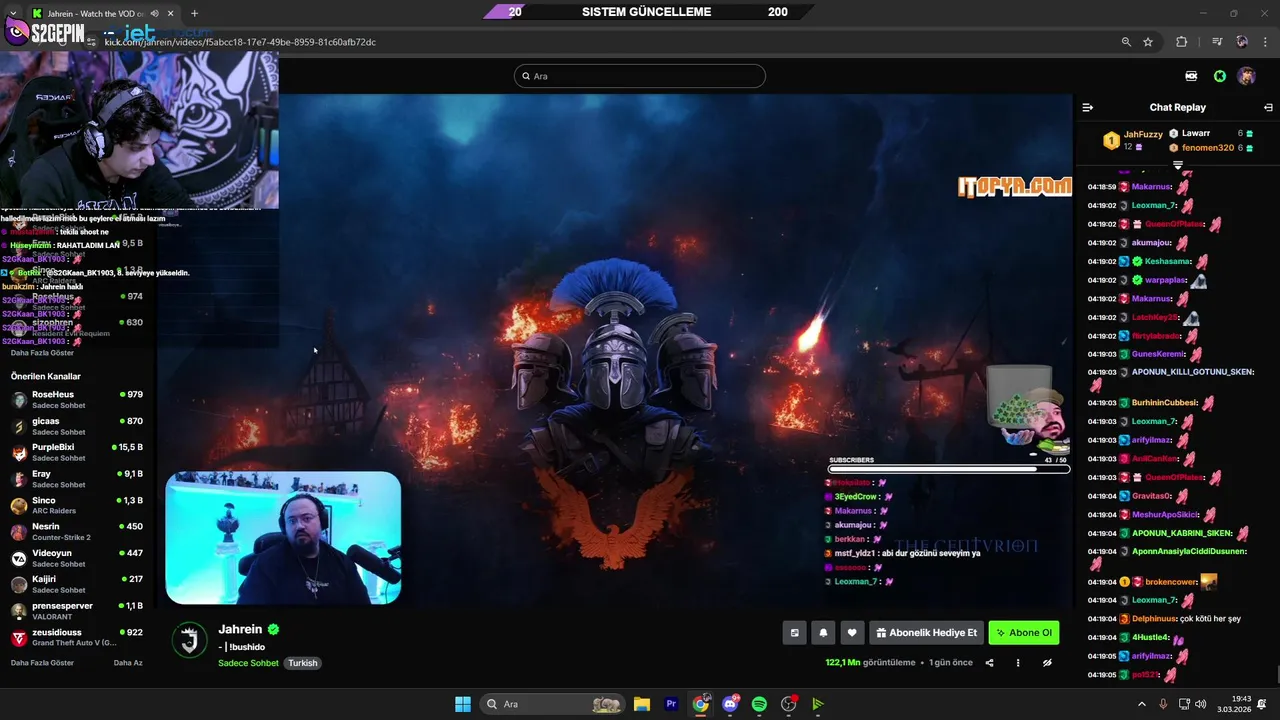Click username Delphinuus in chat replay
Image resolution: width=1280 pixels, height=720 pixels.
1154,619
